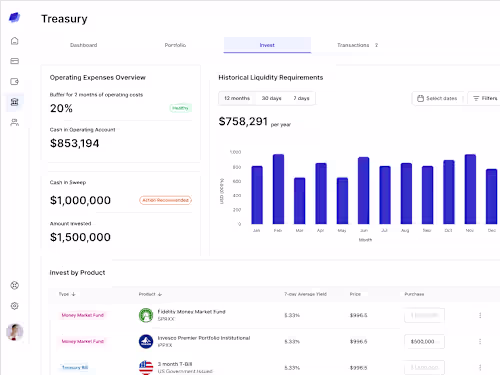Select the treasury bank icon in sidebar
This screenshot has height=375, width=500.
15,102
